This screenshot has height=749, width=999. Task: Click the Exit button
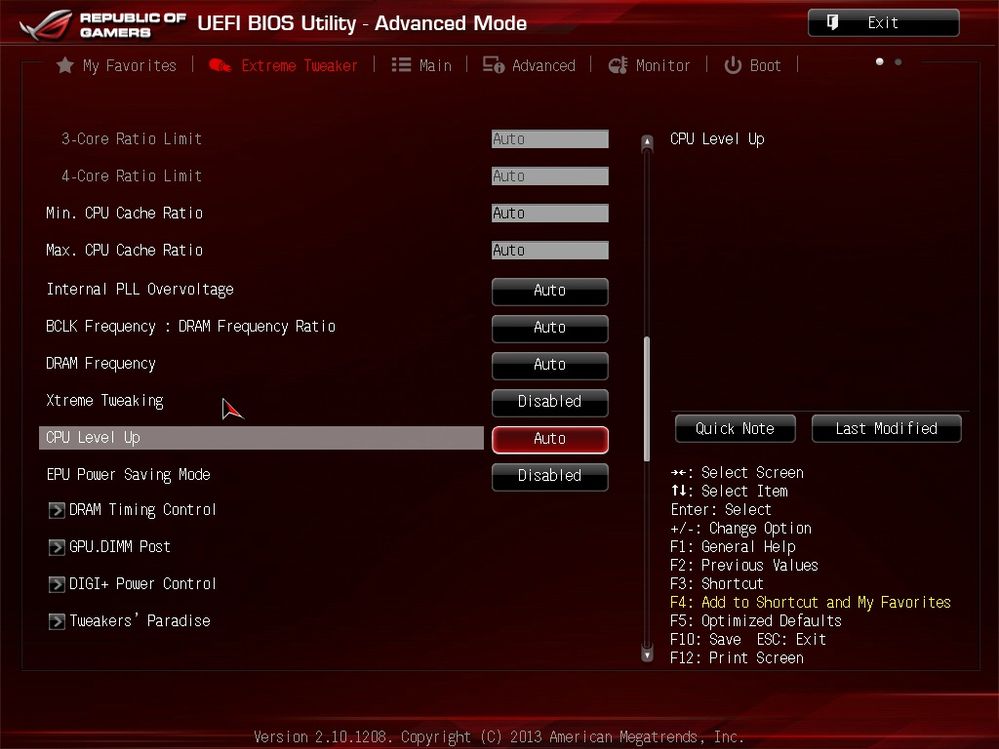tap(884, 23)
